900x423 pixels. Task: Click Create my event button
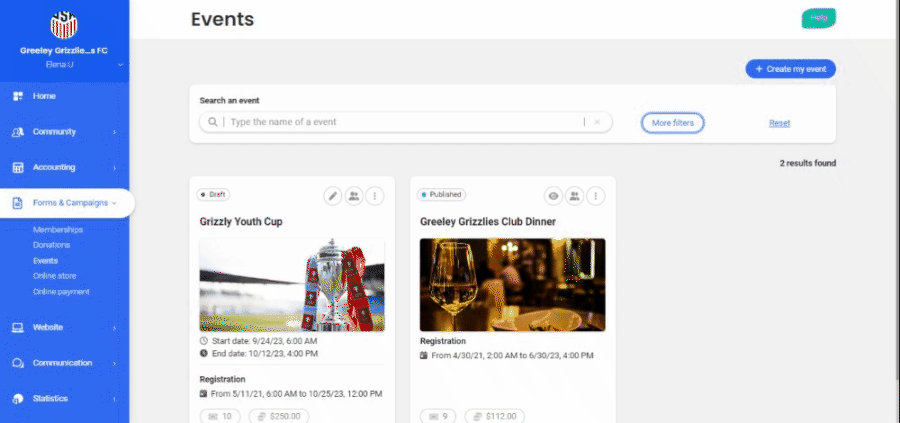click(x=790, y=69)
